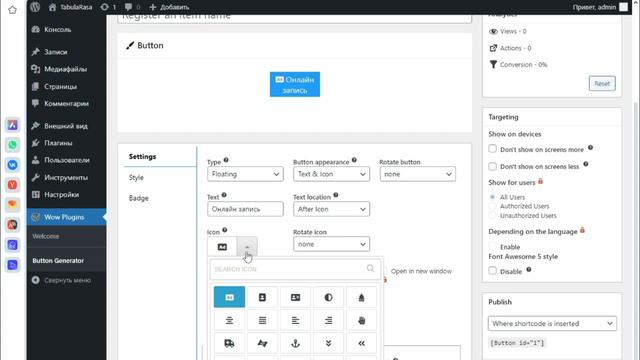Pick the align-left icon
The height and width of the screenshot is (360, 640).
[x=295, y=320]
